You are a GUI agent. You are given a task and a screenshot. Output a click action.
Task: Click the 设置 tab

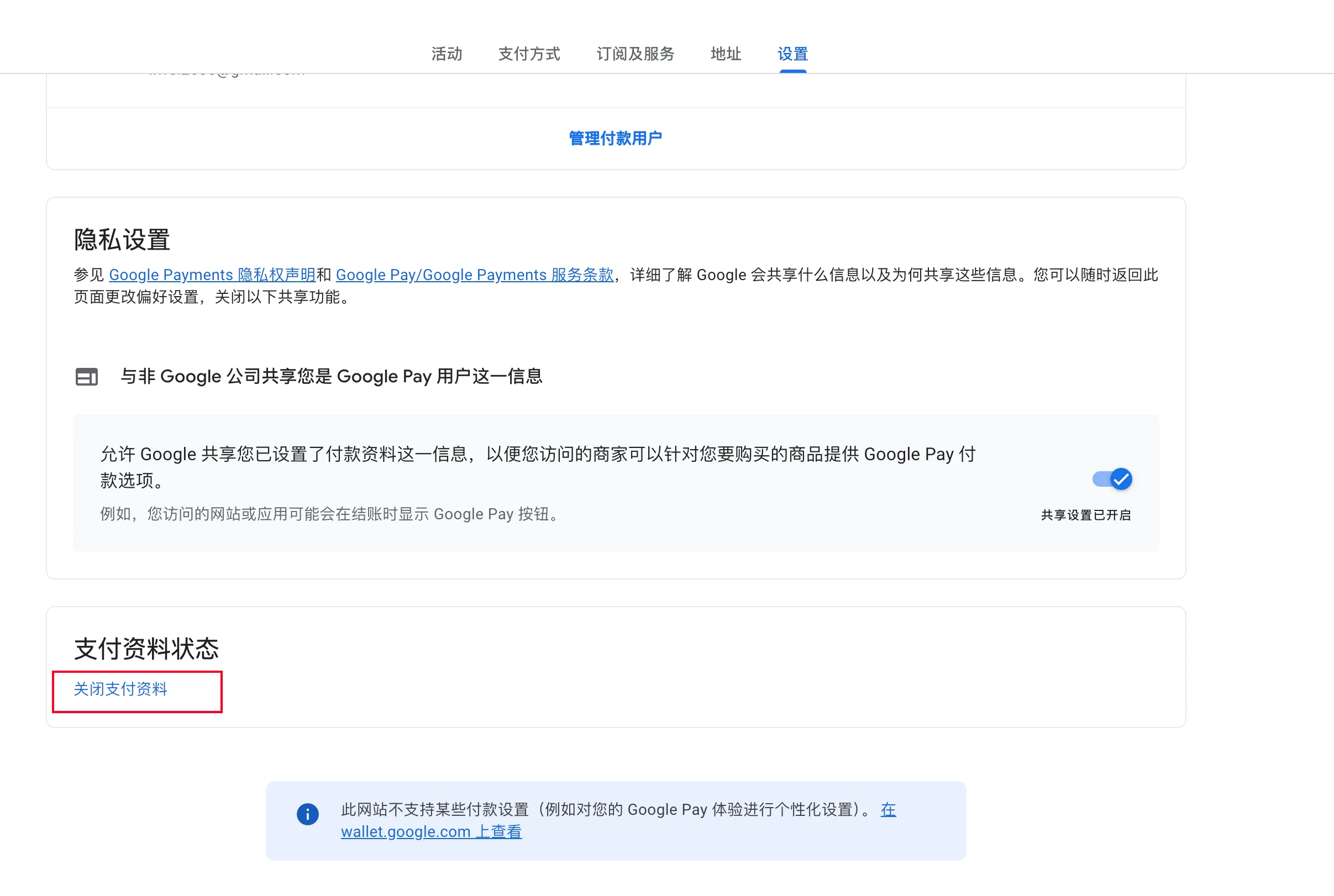pyautogui.click(x=792, y=54)
